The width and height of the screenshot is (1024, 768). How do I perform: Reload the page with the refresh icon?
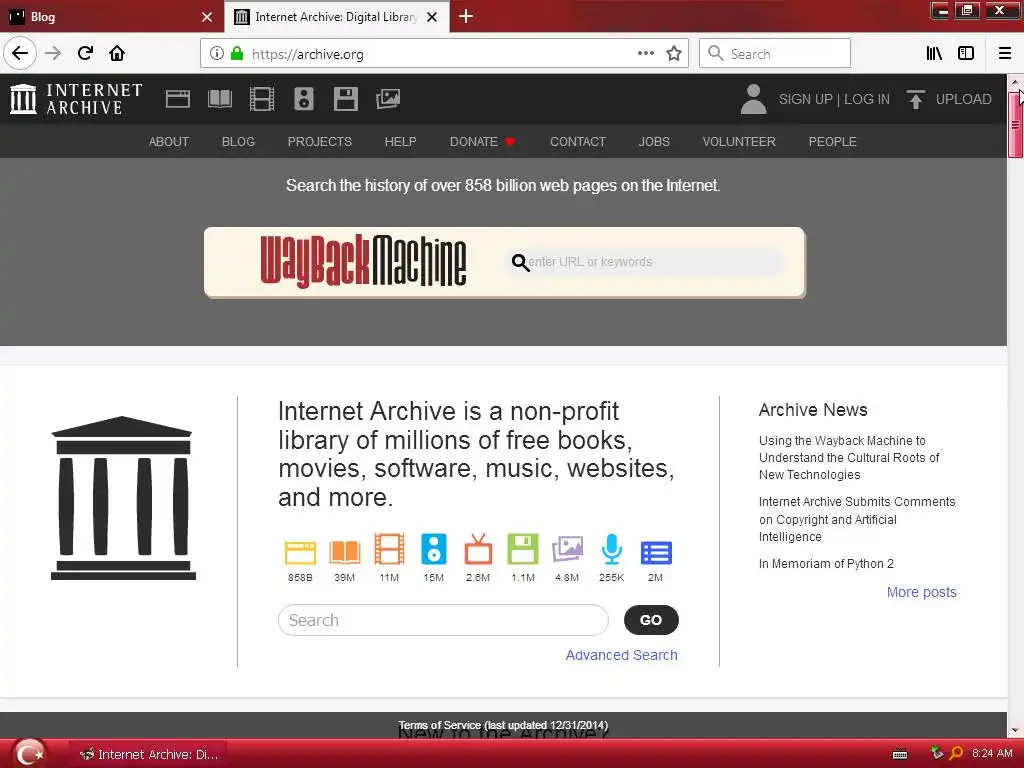coord(85,53)
